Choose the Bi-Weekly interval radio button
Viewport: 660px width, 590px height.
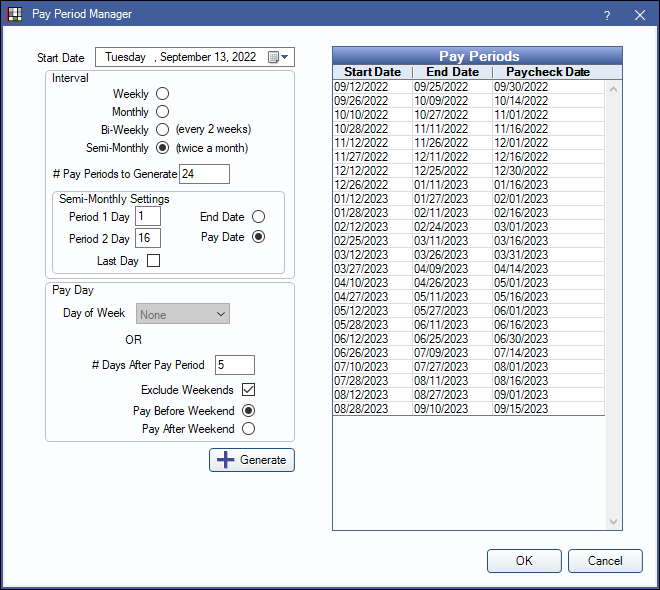(162, 130)
